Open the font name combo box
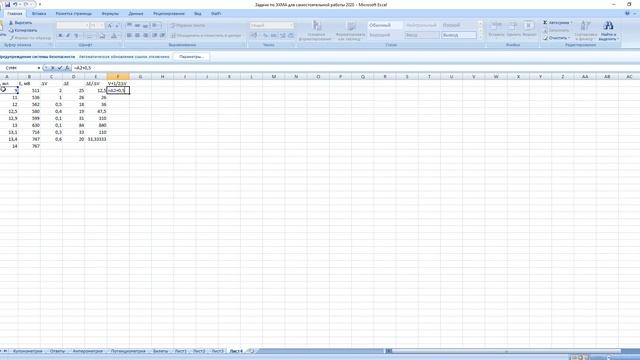 coord(73,25)
